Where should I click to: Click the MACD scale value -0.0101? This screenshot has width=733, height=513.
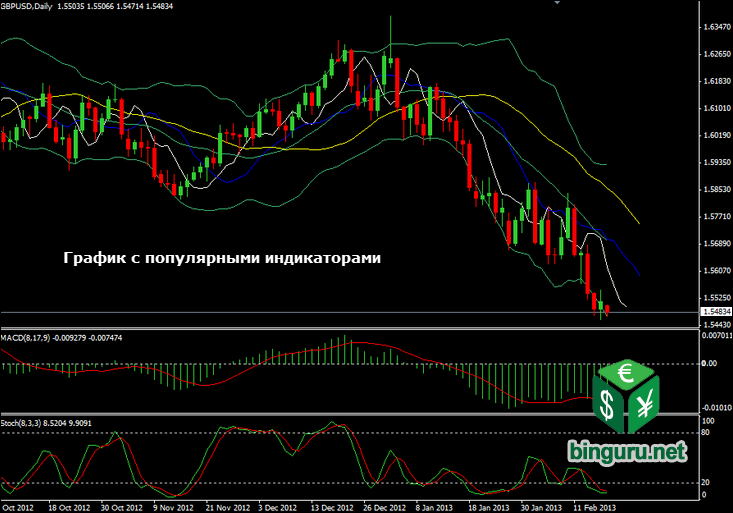click(x=716, y=408)
